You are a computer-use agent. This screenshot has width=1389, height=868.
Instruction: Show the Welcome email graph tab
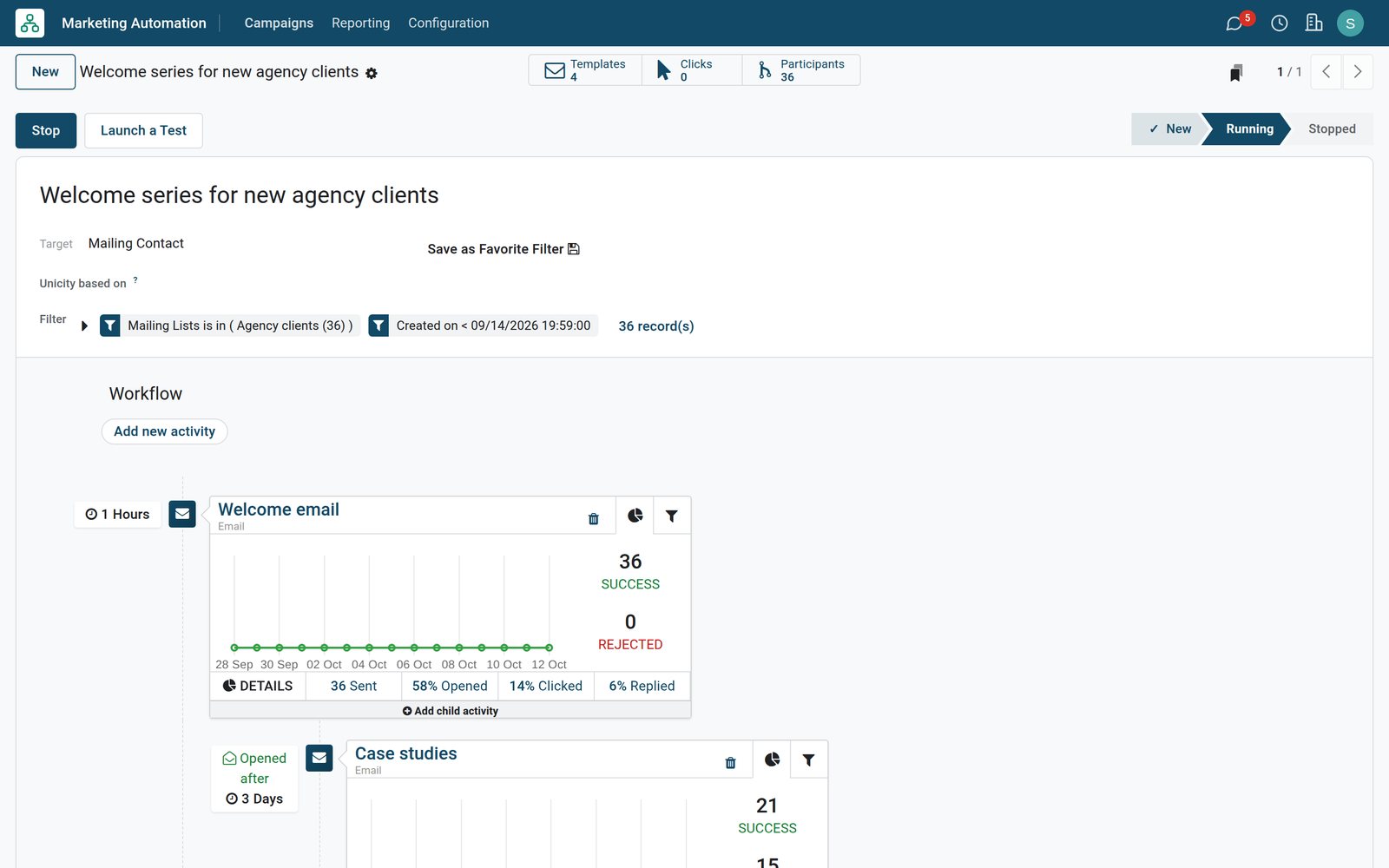(635, 516)
